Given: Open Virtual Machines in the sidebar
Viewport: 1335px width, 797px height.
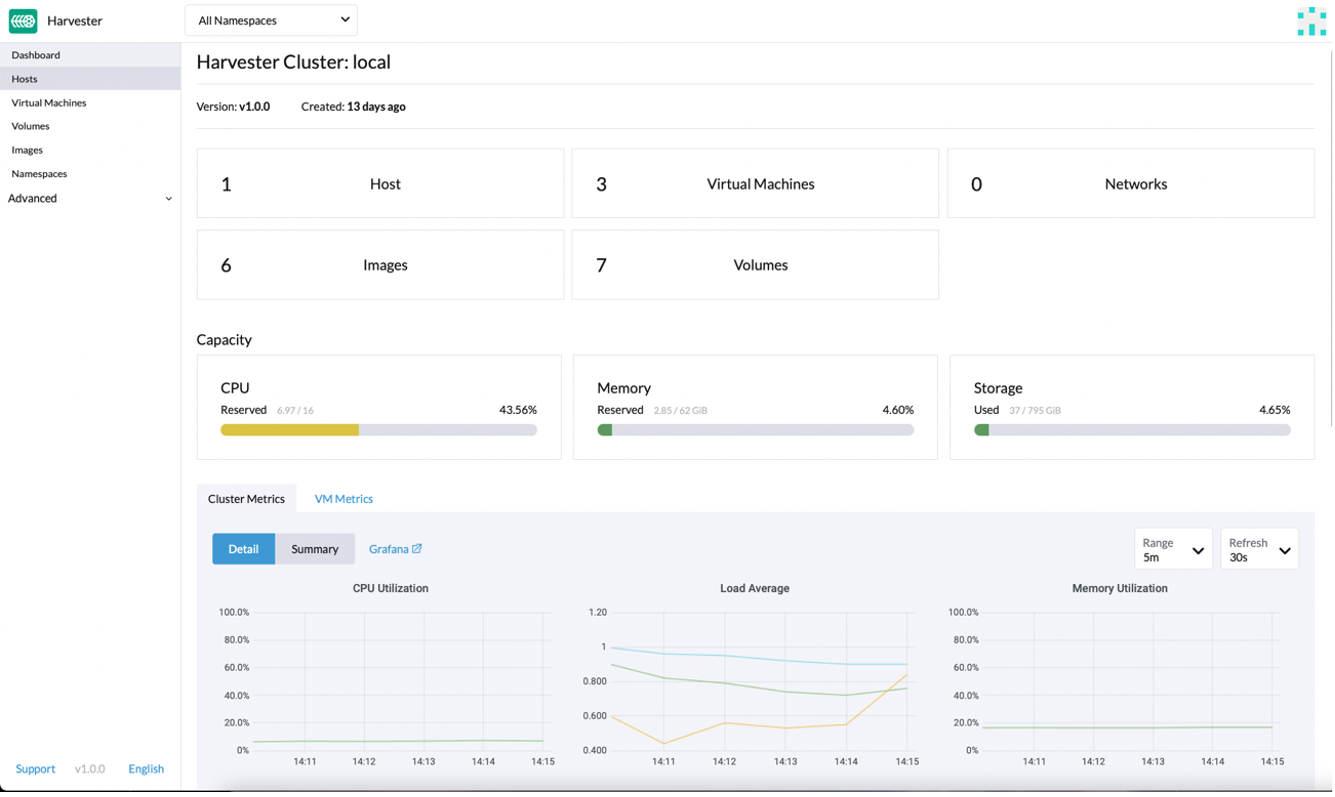Looking at the screenshot, I should coord(49,103).
